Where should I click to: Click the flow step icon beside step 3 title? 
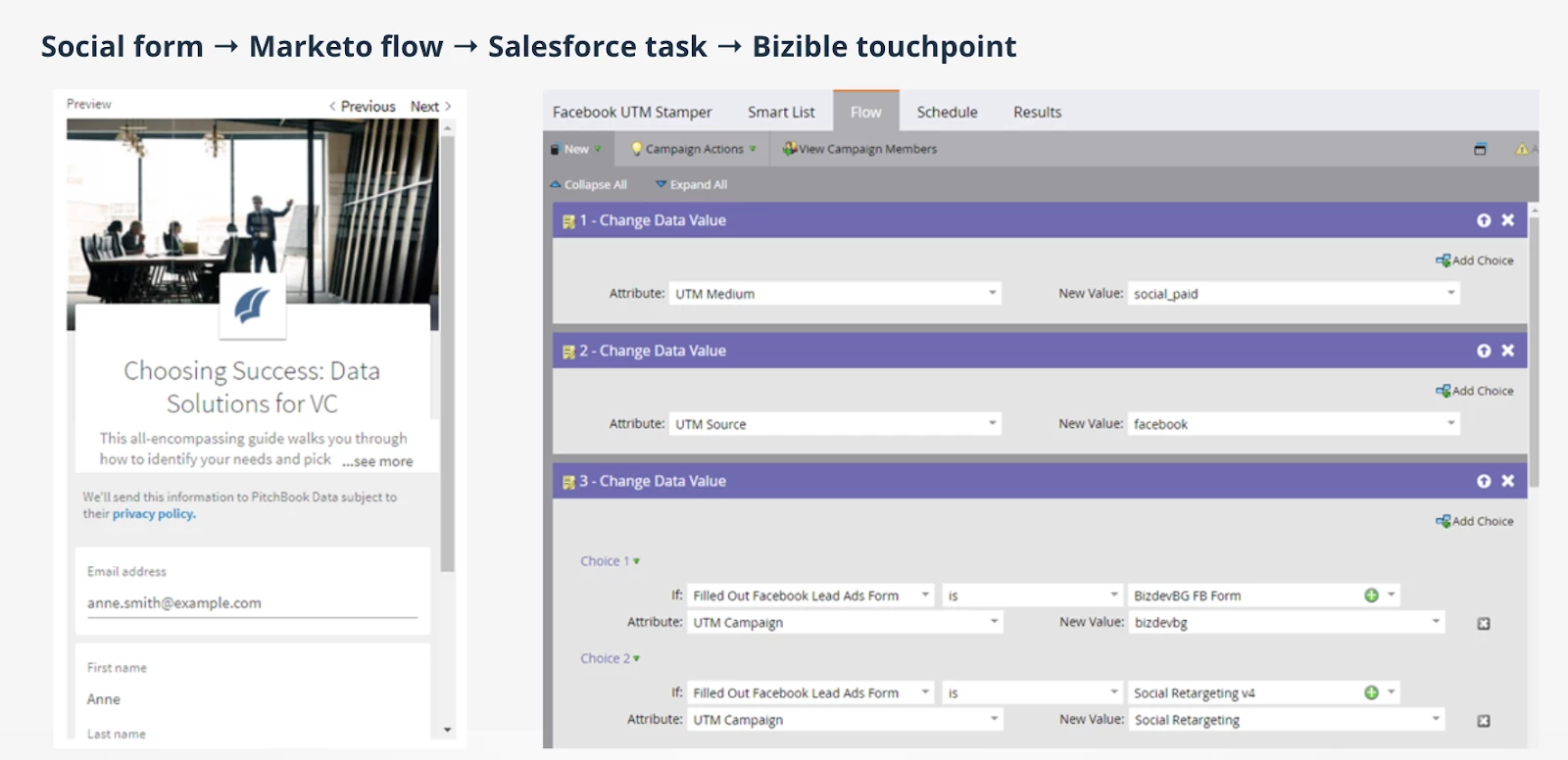568,482
